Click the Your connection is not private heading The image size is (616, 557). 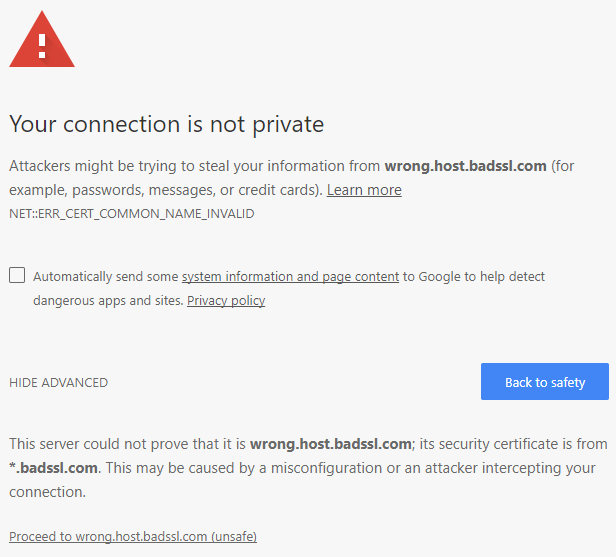click(x=167, y=125)
